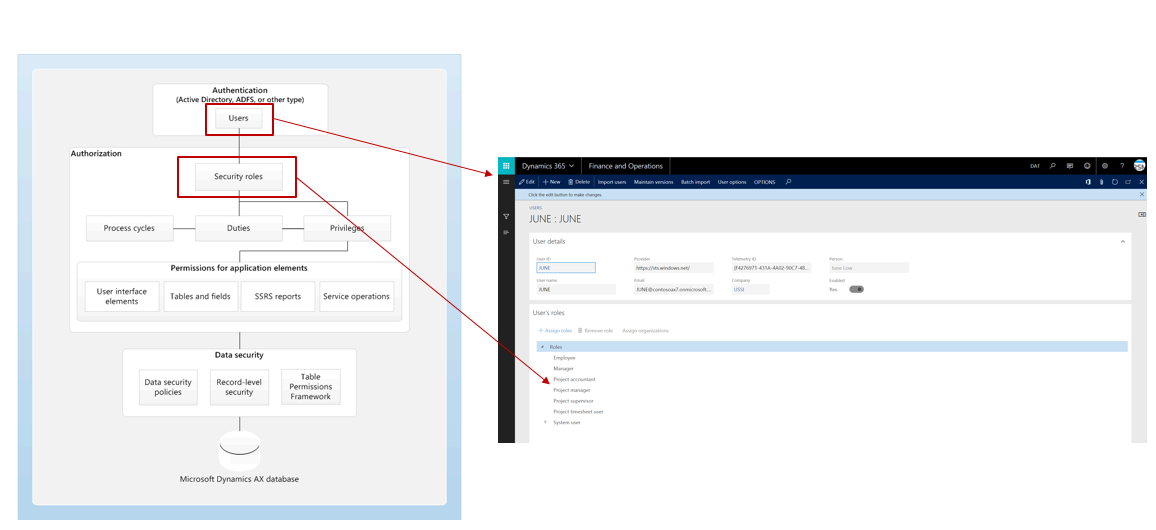Screen dimensions: 1156x530
Task: Open the messages icon in the header
Action: [x=1070, y=166]
